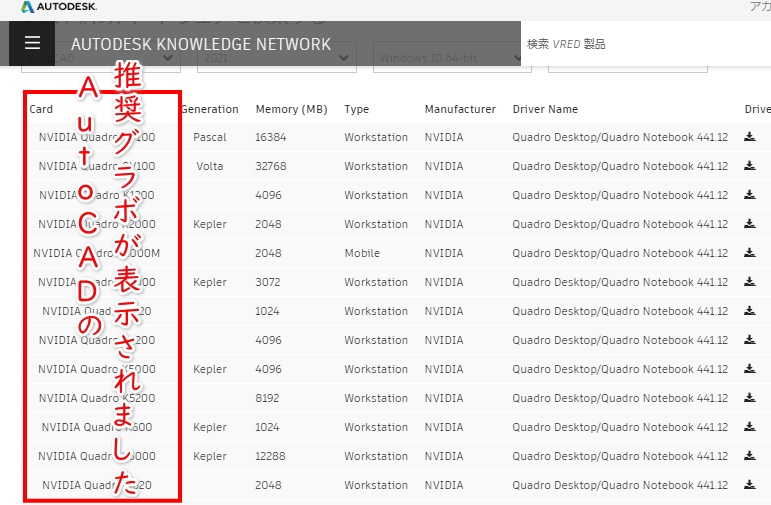The width and height of the screenshot is (771, 505).
Task: Open Autodesk Knowledge Network home title
Action: click(201, 44)
